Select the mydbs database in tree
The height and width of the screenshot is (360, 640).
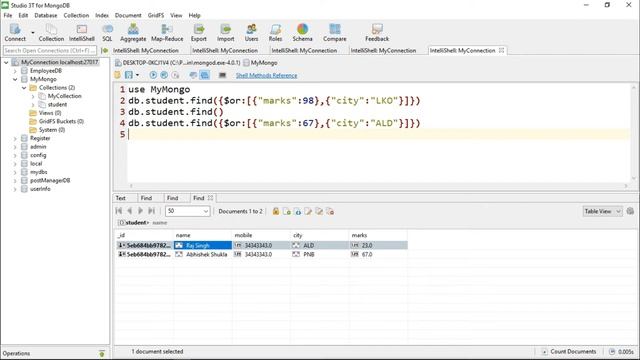pos(38,172)
